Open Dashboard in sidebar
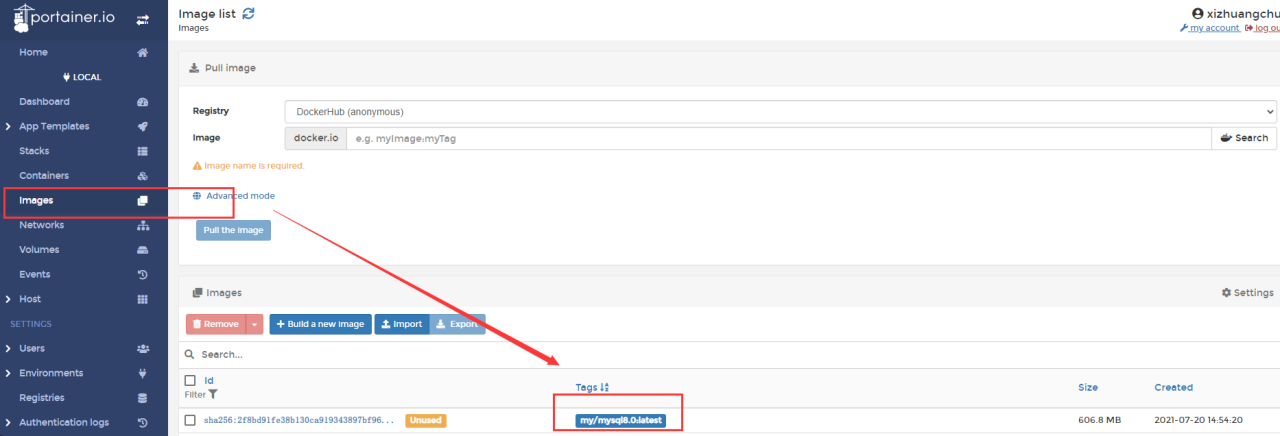This screenshot has height=436, width=1280. click(44, 102)
